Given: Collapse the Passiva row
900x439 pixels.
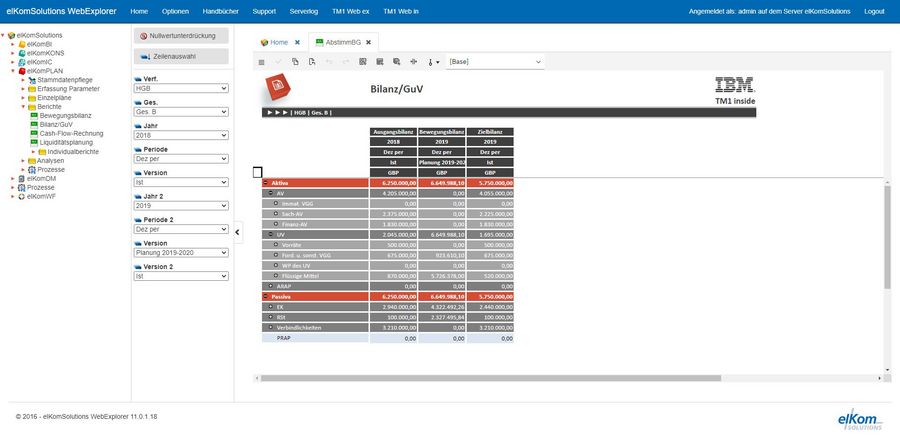Looking at the screenshot, I should click(x=266, y=297).
